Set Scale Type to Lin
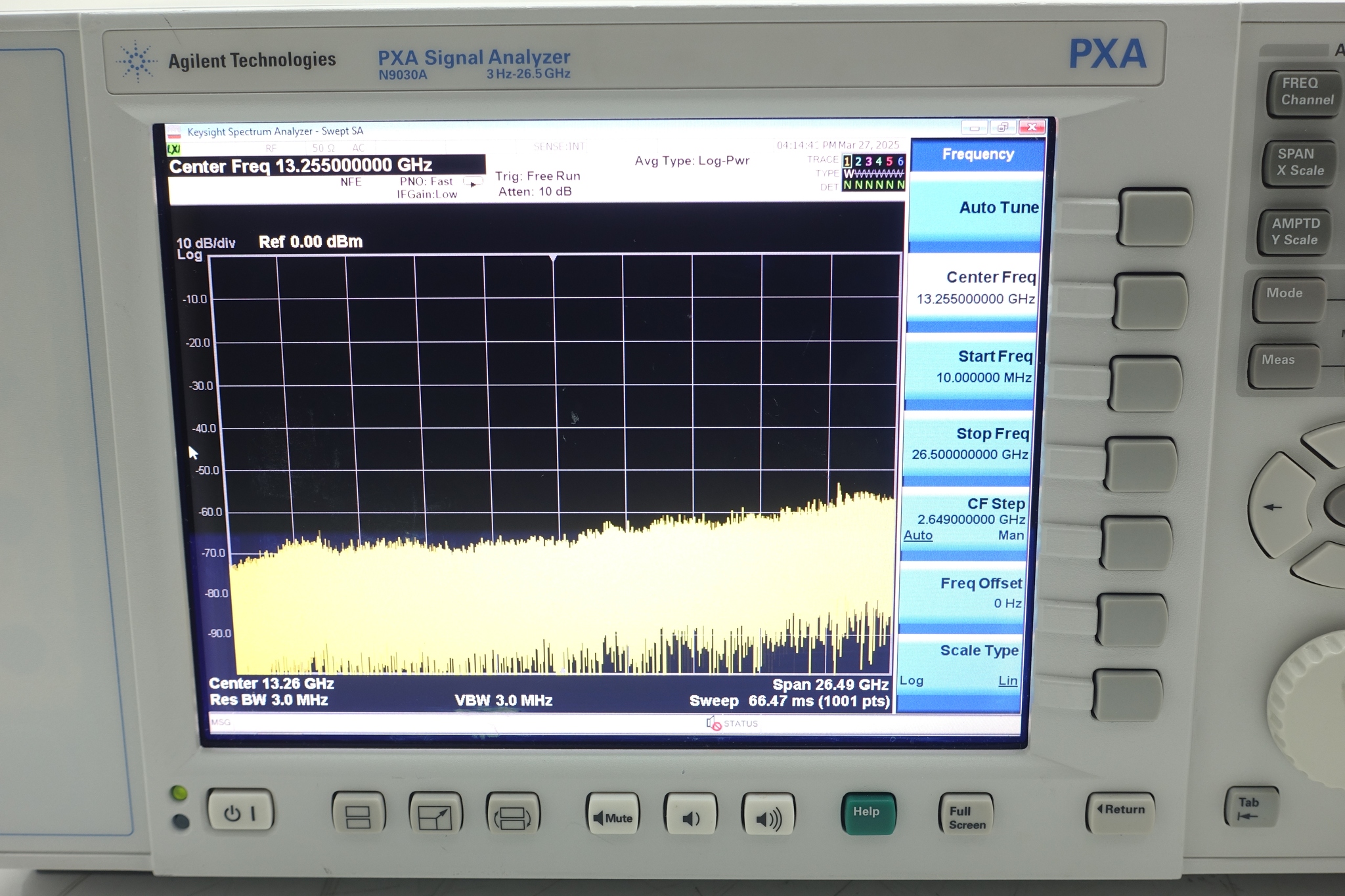The width and height of the screenshot is (1345, 896). coord(1007,681)
